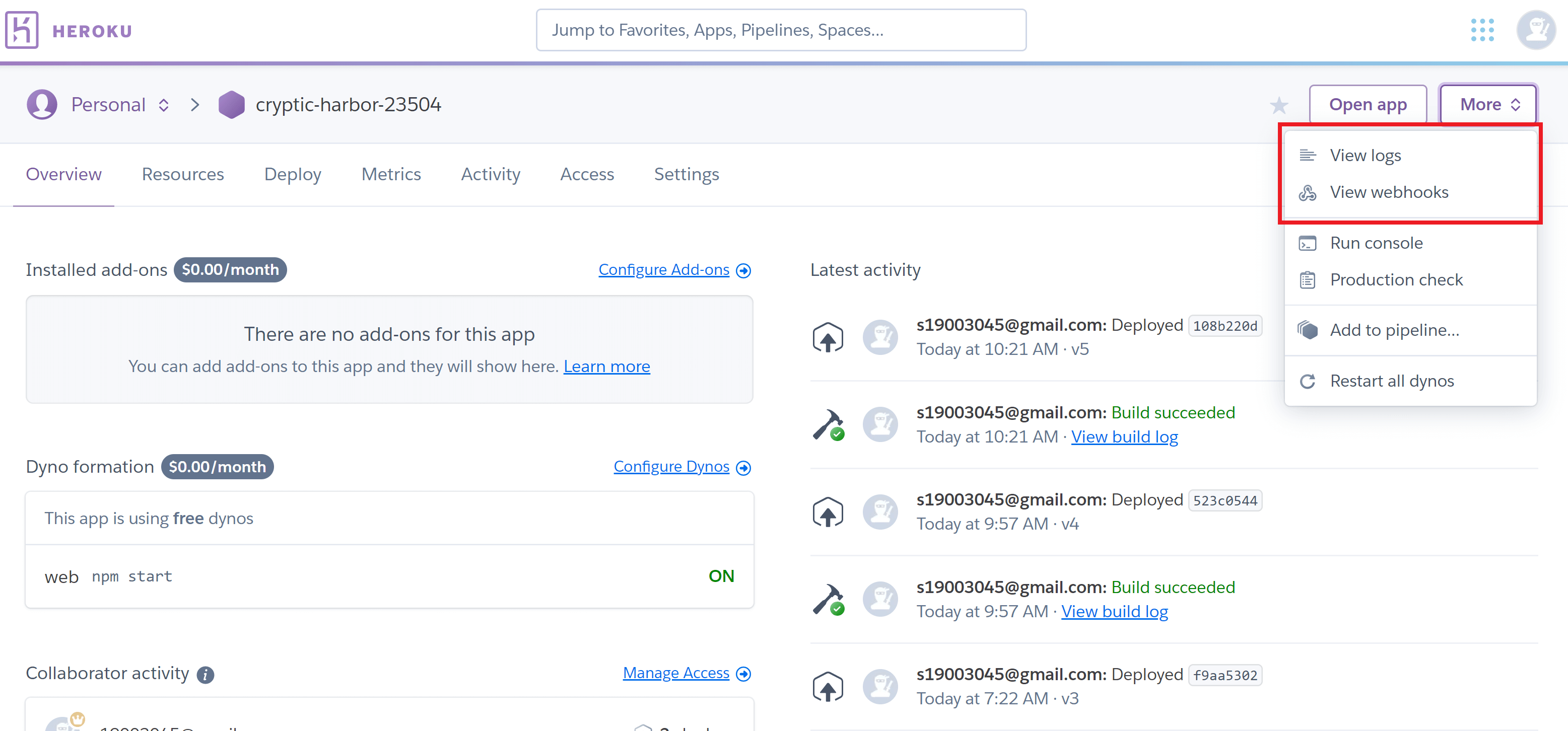Open View build log at 9:57 AM

point(1115,612)
